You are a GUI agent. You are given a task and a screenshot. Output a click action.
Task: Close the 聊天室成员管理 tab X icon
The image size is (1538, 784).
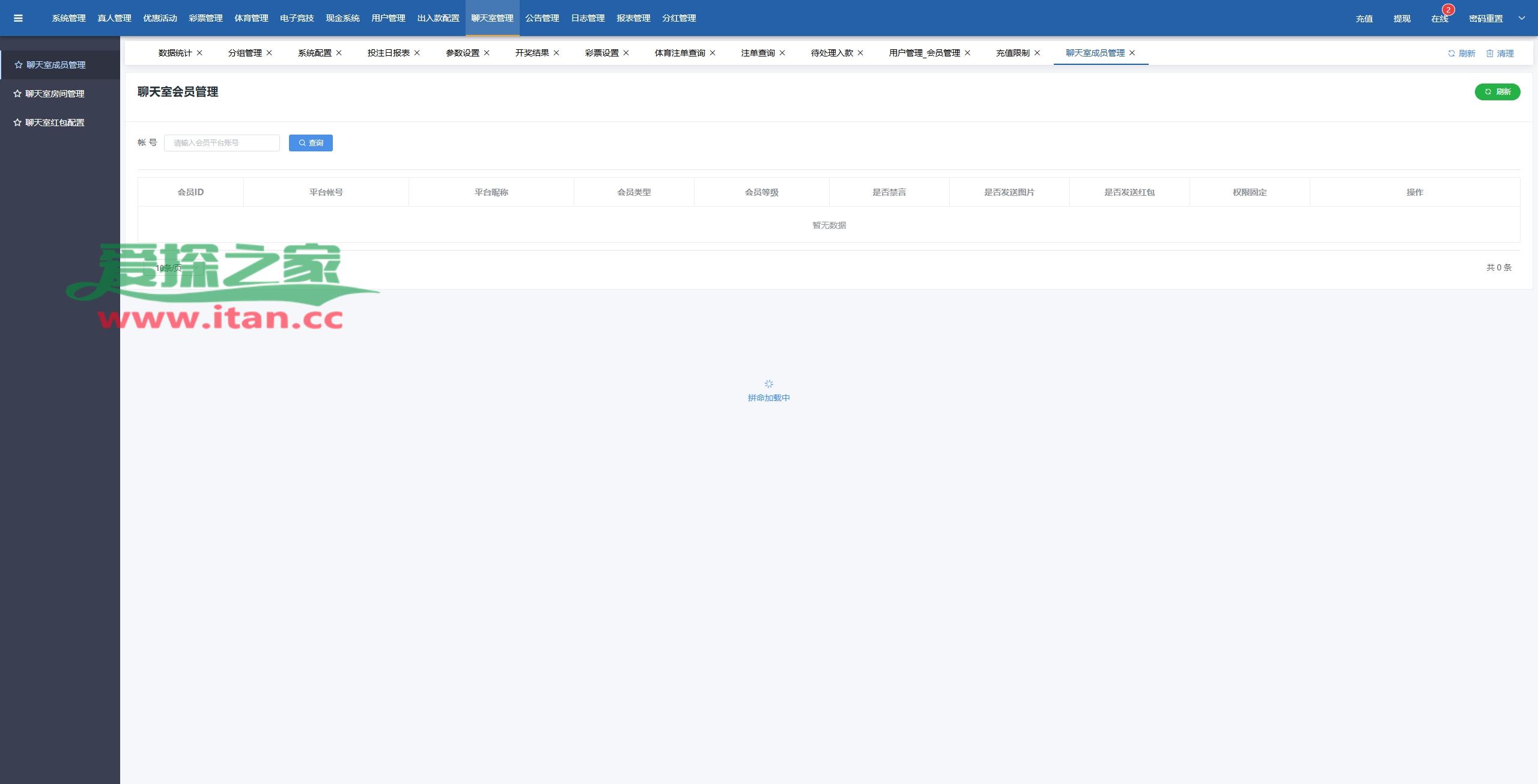(1132, 53)
